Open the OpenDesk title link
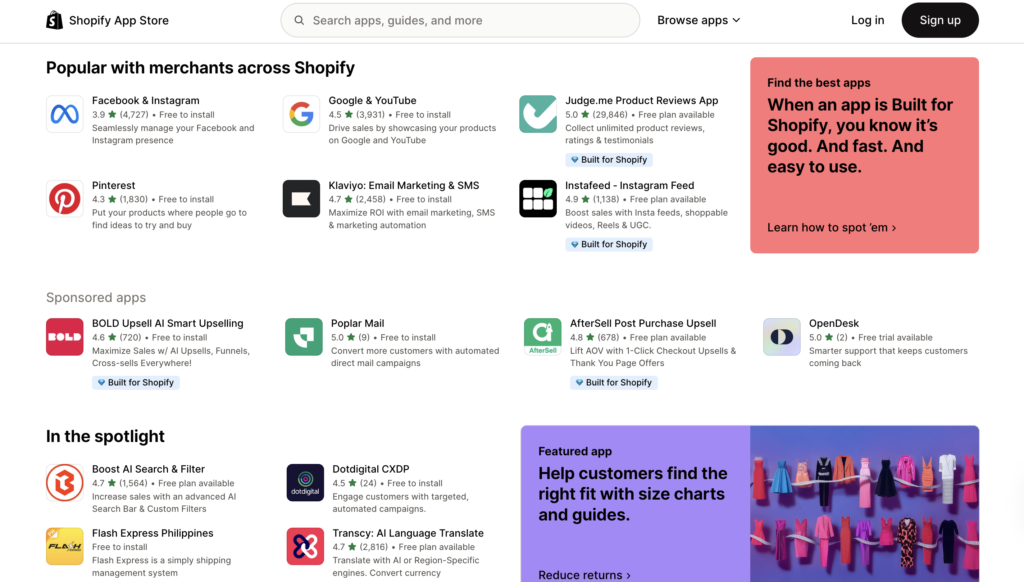 (x=834, y=323)
